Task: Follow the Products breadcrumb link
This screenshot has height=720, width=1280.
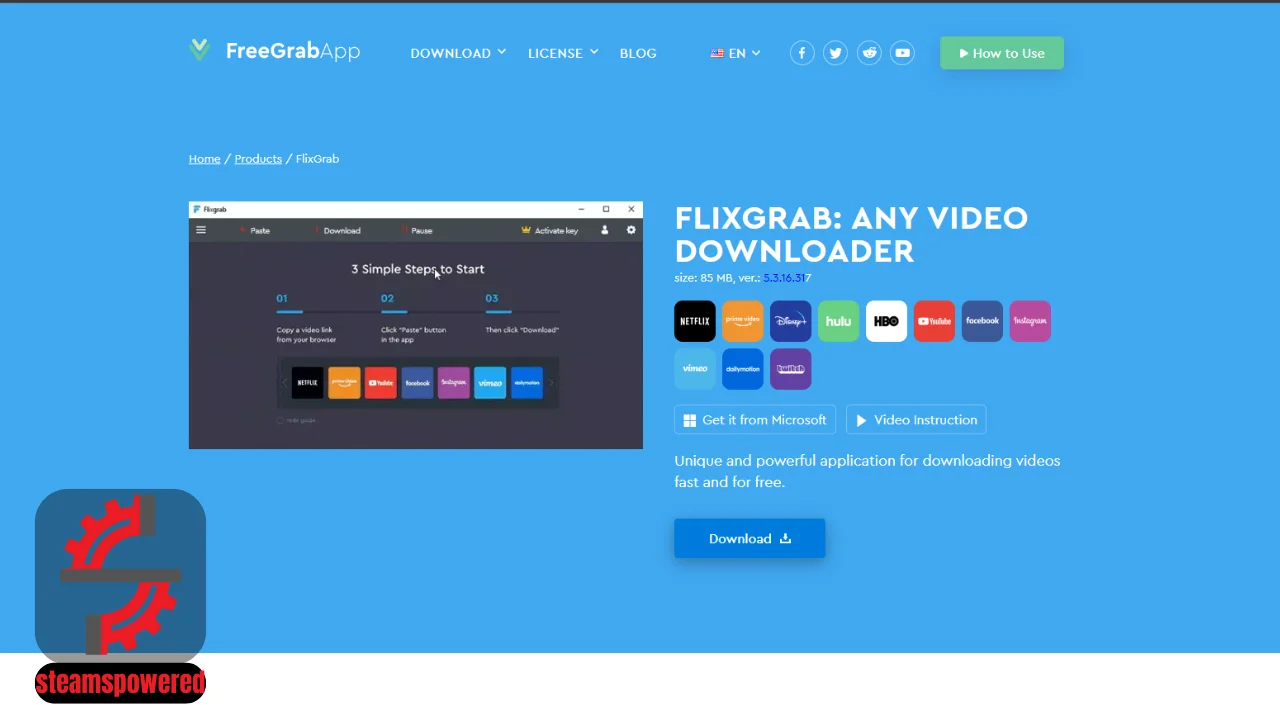Action: [258, 159]
